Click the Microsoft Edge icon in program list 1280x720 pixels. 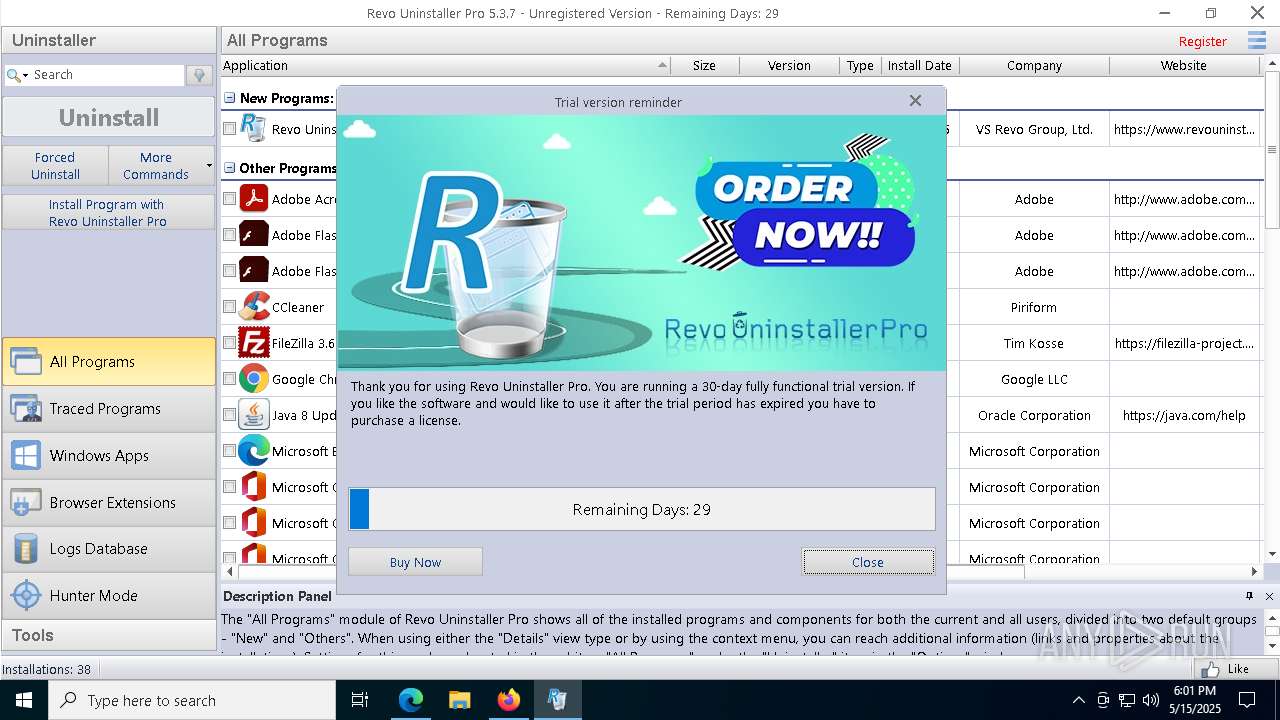(x=254, y=451)
